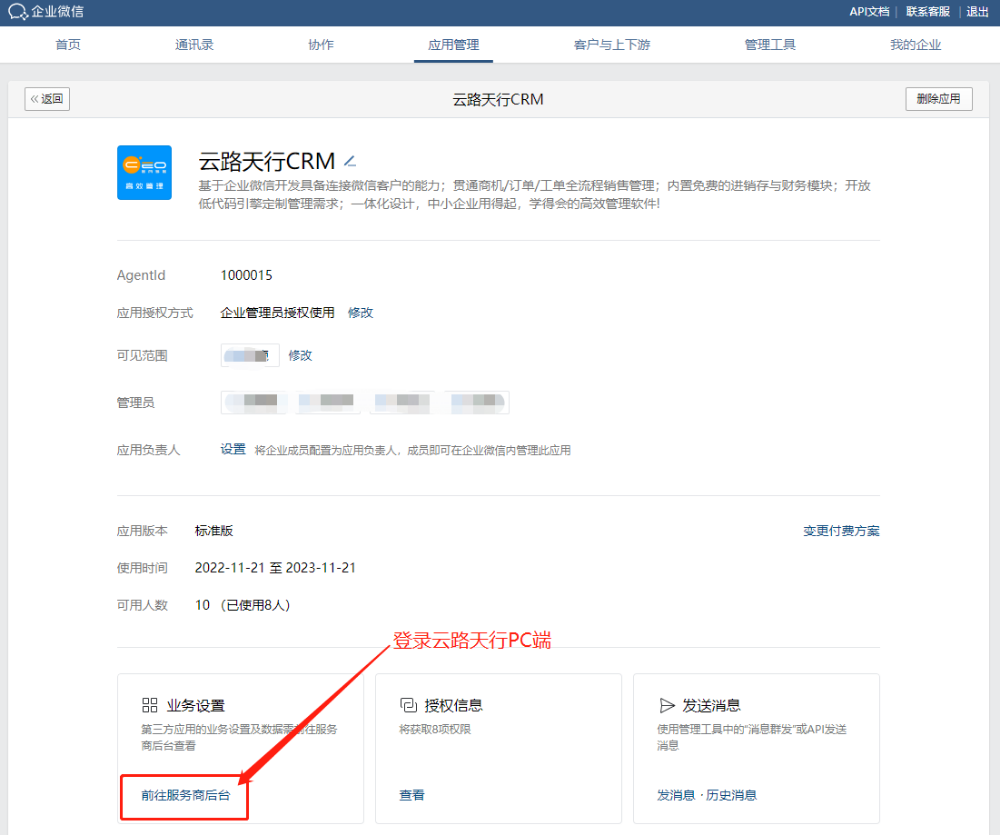Click the AgentId value 1000015
This screenshot has height=835, width=1000.
pyautogui.click(x=246, y=275)
